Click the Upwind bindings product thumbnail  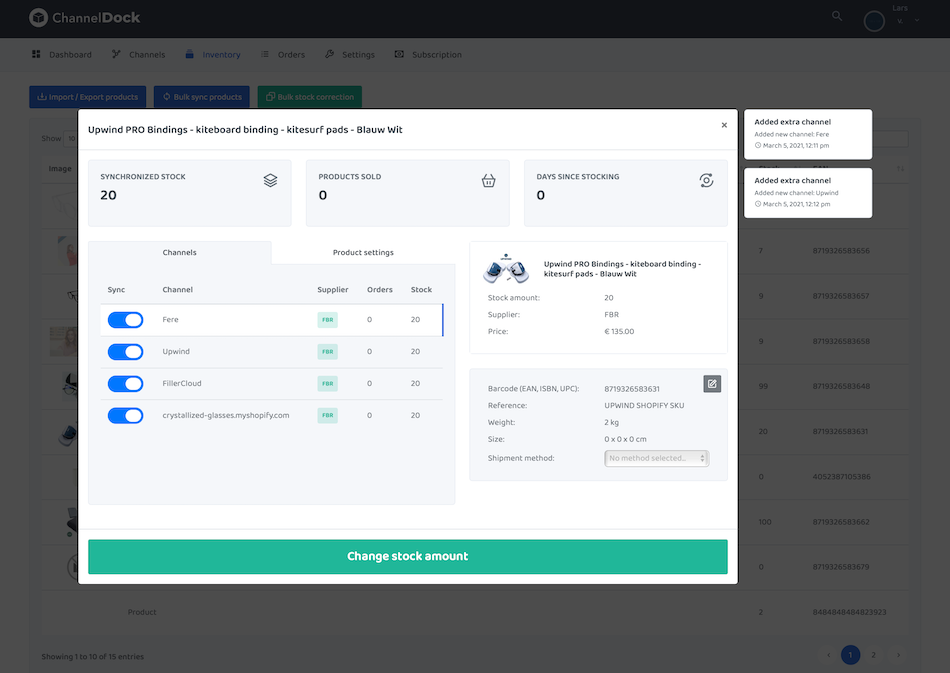coord(506,268)
